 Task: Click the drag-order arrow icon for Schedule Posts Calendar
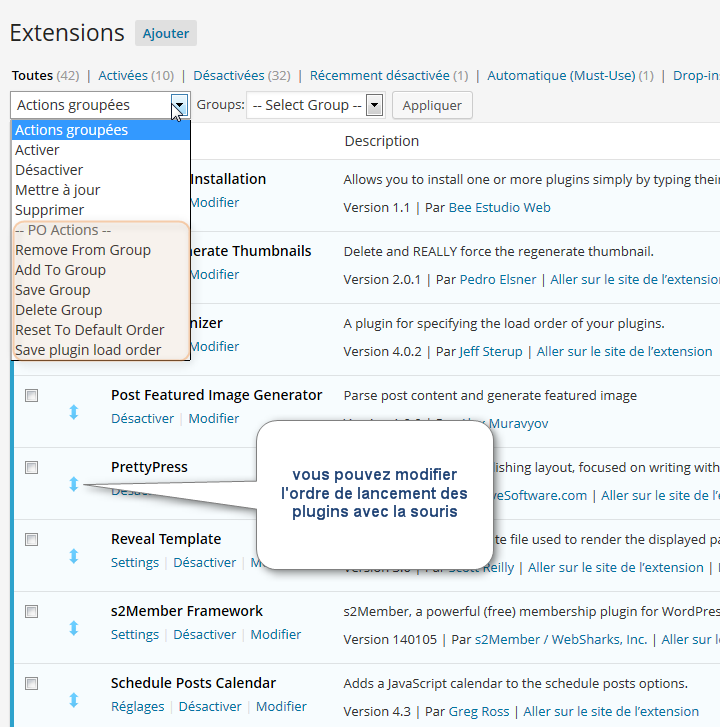click(x=74, y=700)
